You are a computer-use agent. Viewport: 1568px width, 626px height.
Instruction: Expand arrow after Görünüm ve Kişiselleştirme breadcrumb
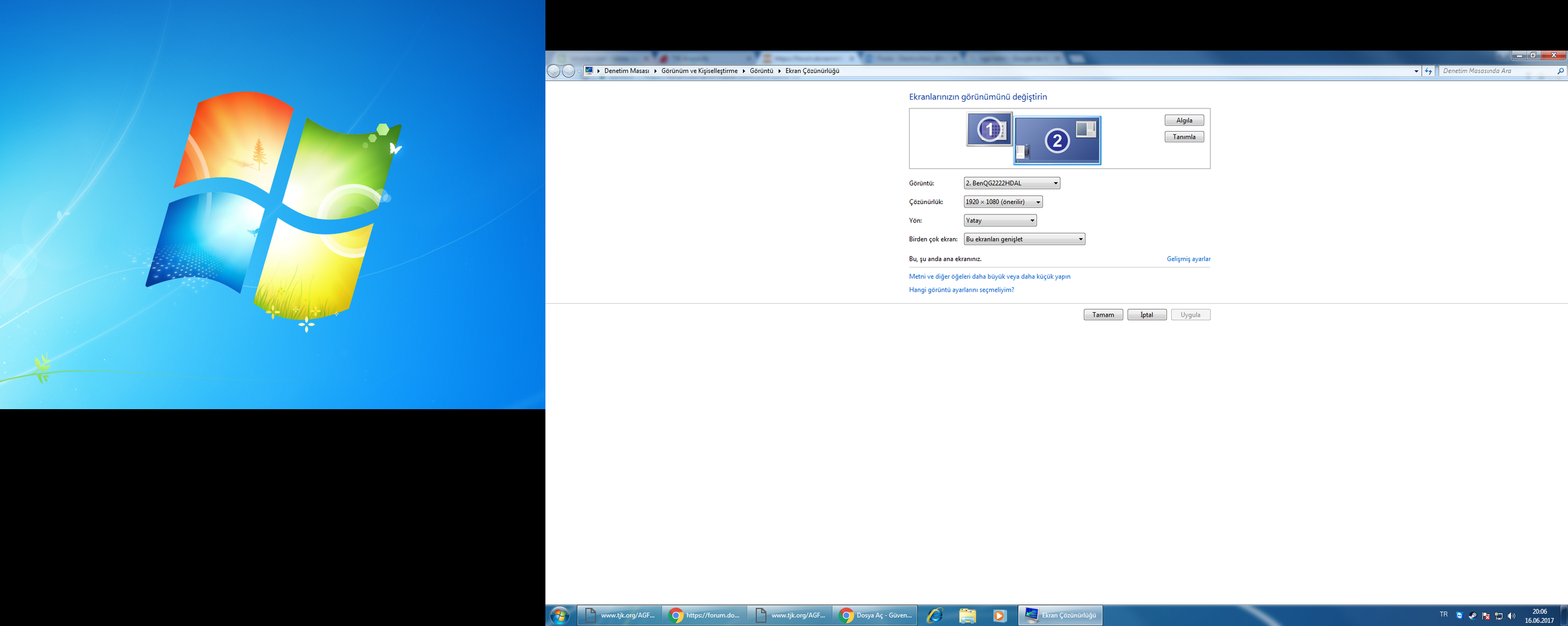[x=744, y=71]
